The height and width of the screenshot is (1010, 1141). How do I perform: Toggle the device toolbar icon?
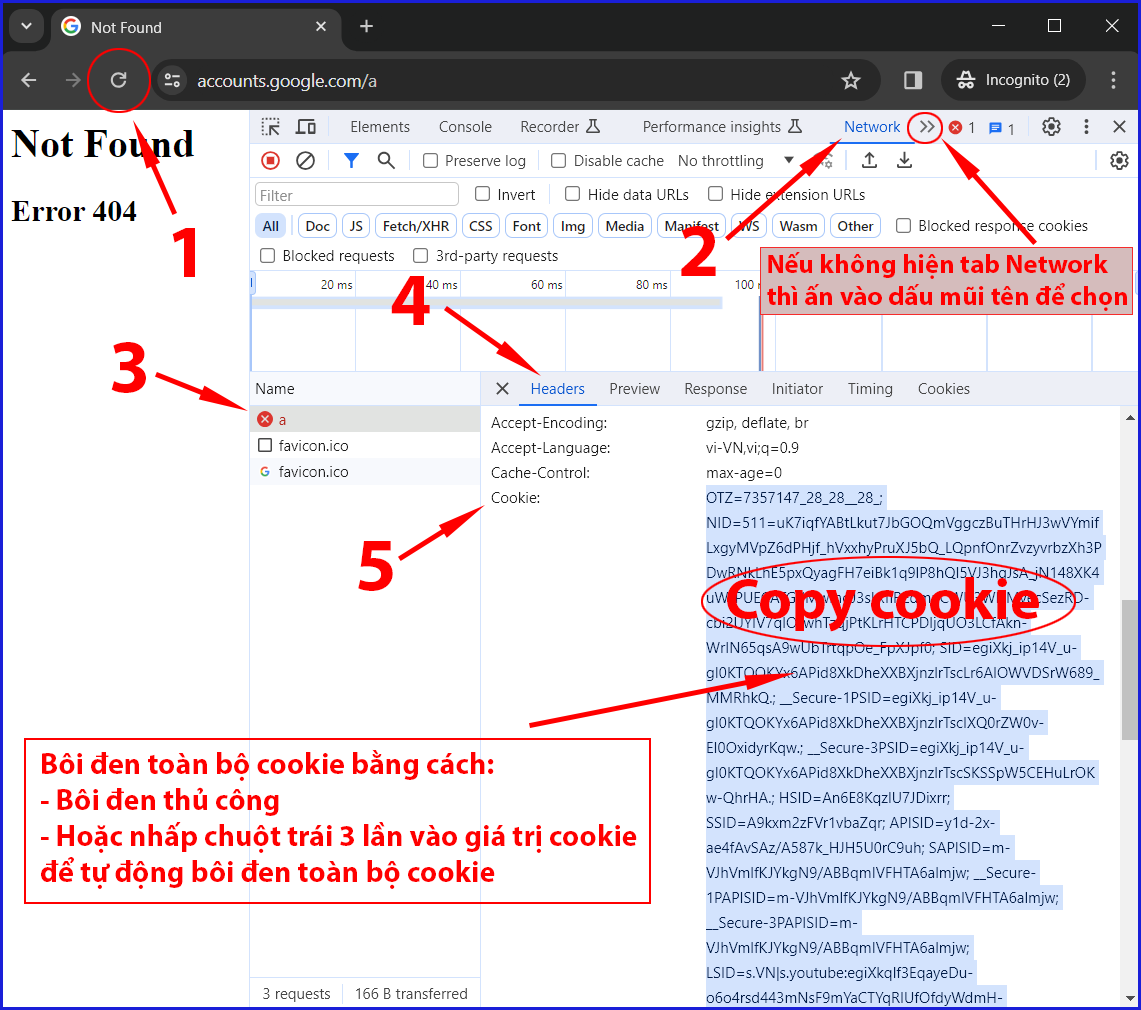click(x=306, y=127)
